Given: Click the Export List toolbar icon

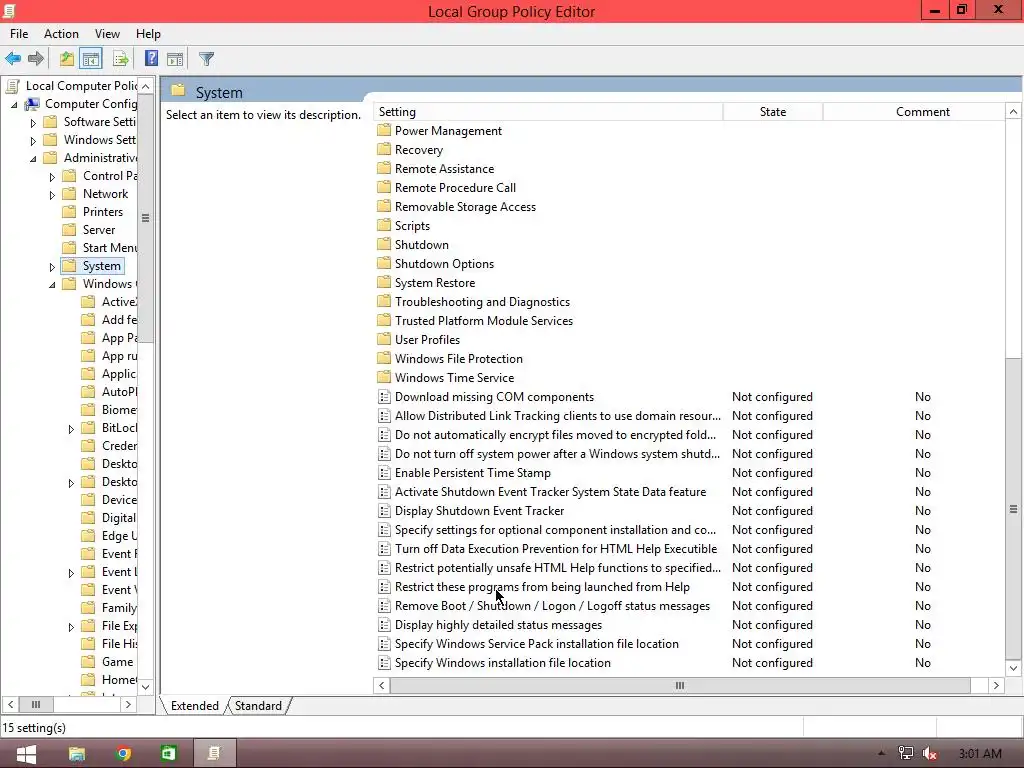Looking at the screenshot, I should pos(121,59).
